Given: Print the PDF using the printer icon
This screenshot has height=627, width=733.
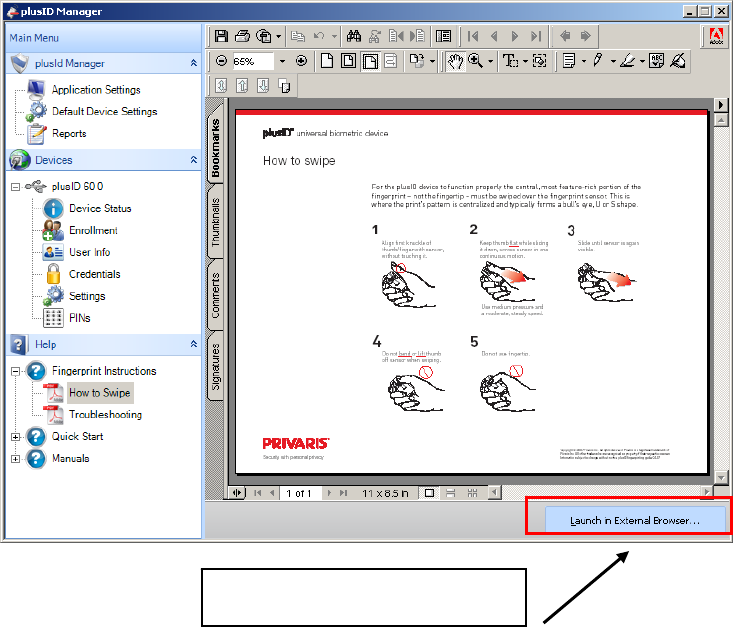Looking at the screenshot, I should [x=243, y=36].
